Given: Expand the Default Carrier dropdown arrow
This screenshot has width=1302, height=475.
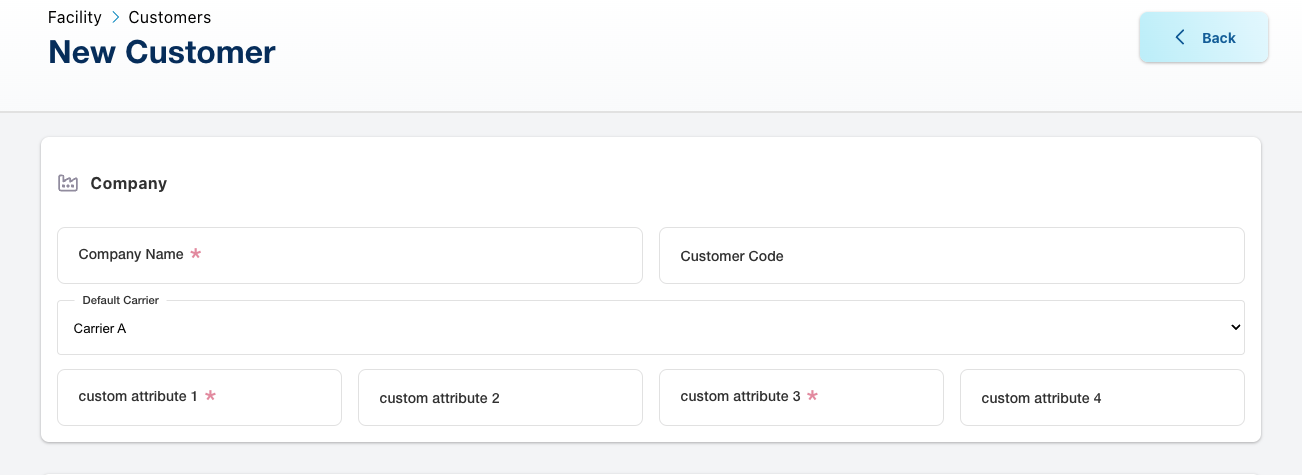Looking at the screenshot, I should point(1235,327).
